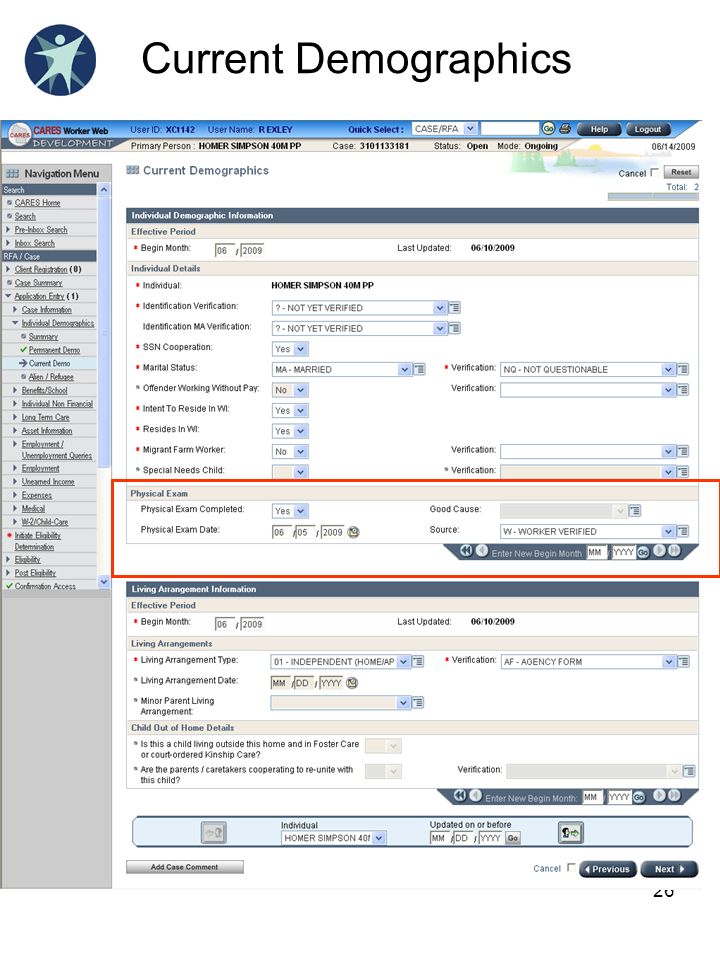The image size is (720, 960).
Task: Open the NQ - NOT QUESTIONABLE verification dropdown
Action: 668,369
